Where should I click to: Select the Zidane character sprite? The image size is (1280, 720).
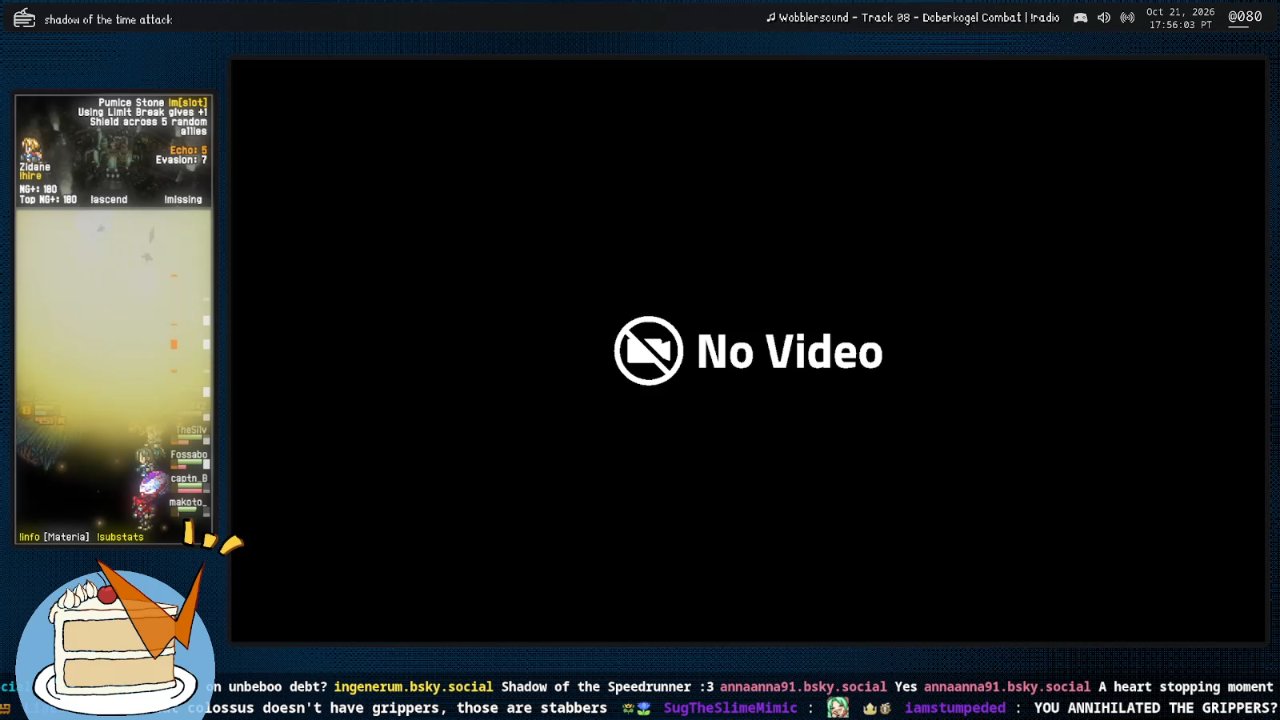32,149
